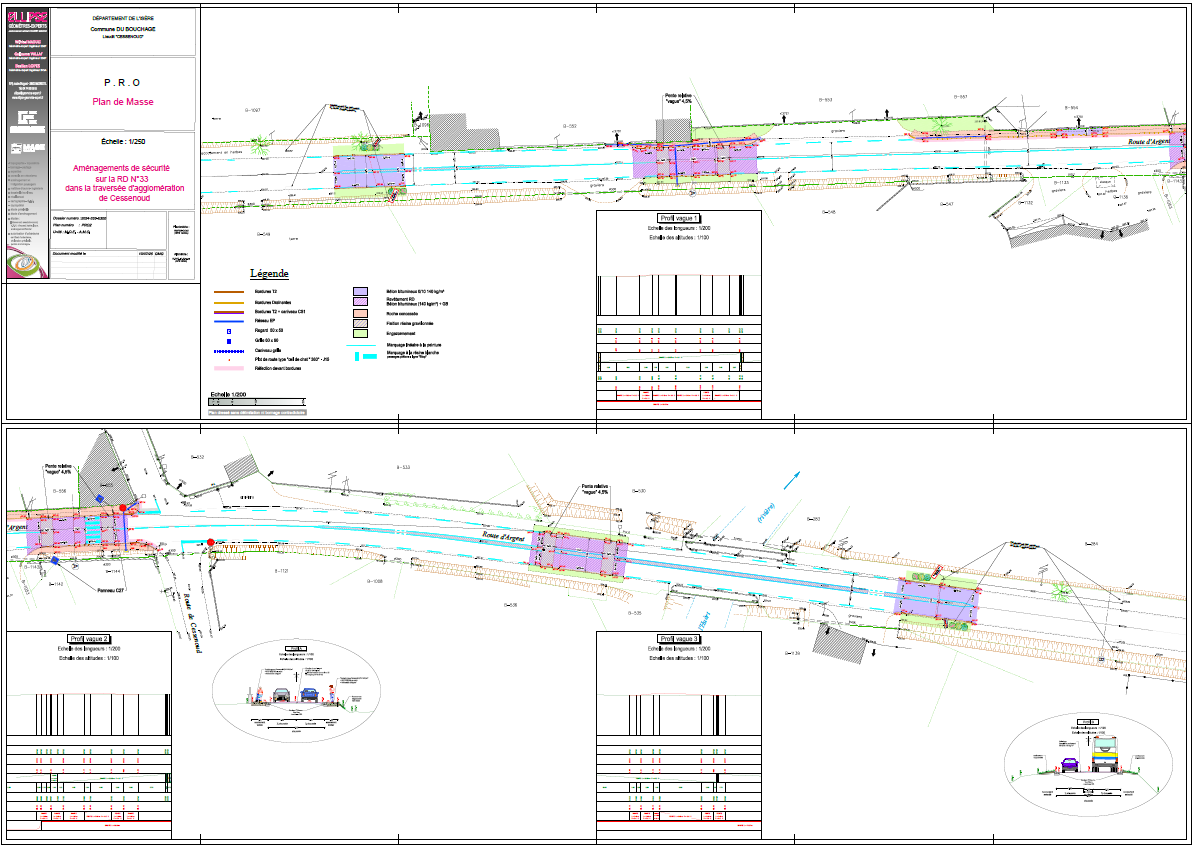Screen dimensions: 1192x849
Task: Click the blue arrow labeled Prairie
Action: click(x=791, y=479)
